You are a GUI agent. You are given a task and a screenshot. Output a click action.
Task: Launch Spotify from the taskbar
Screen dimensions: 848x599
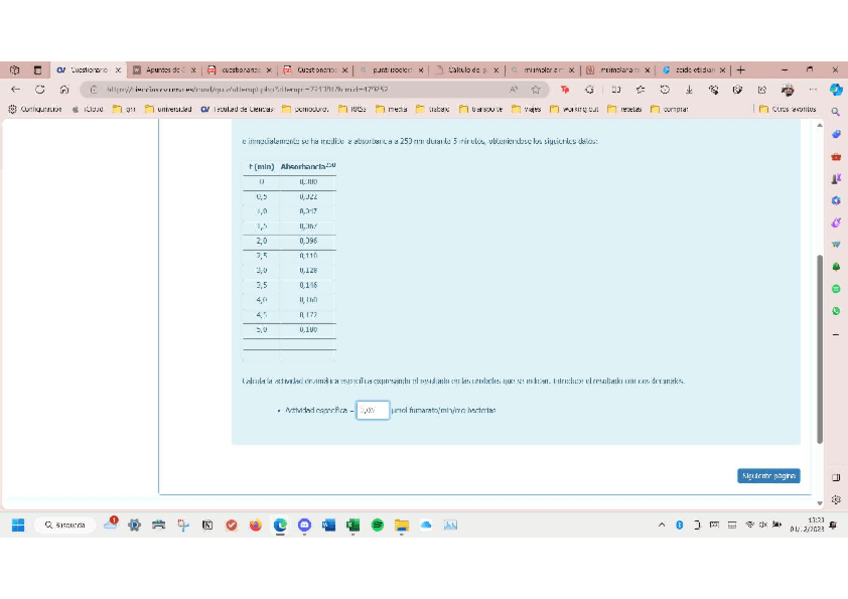(378, 525)
